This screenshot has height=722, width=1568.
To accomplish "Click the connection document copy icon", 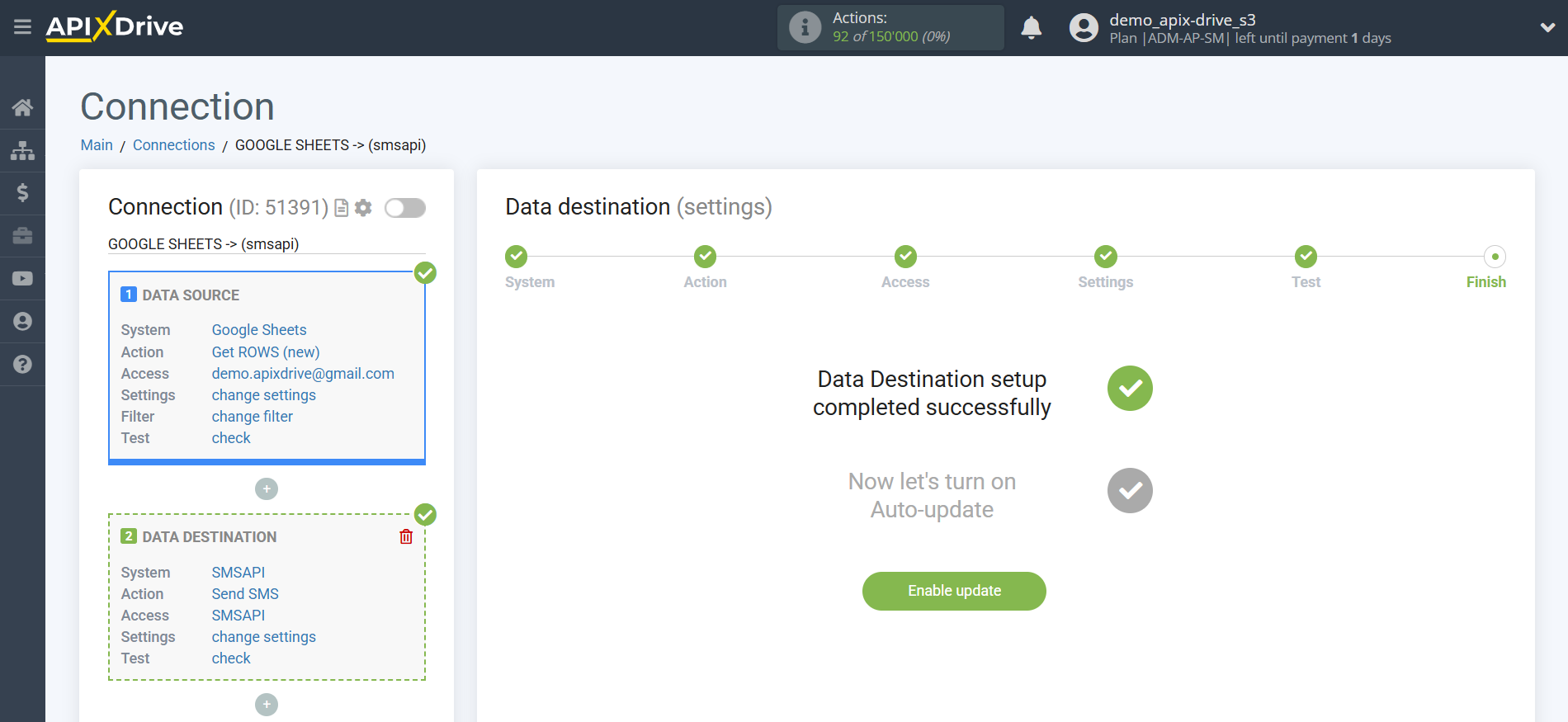I will [x=341, y=208].
